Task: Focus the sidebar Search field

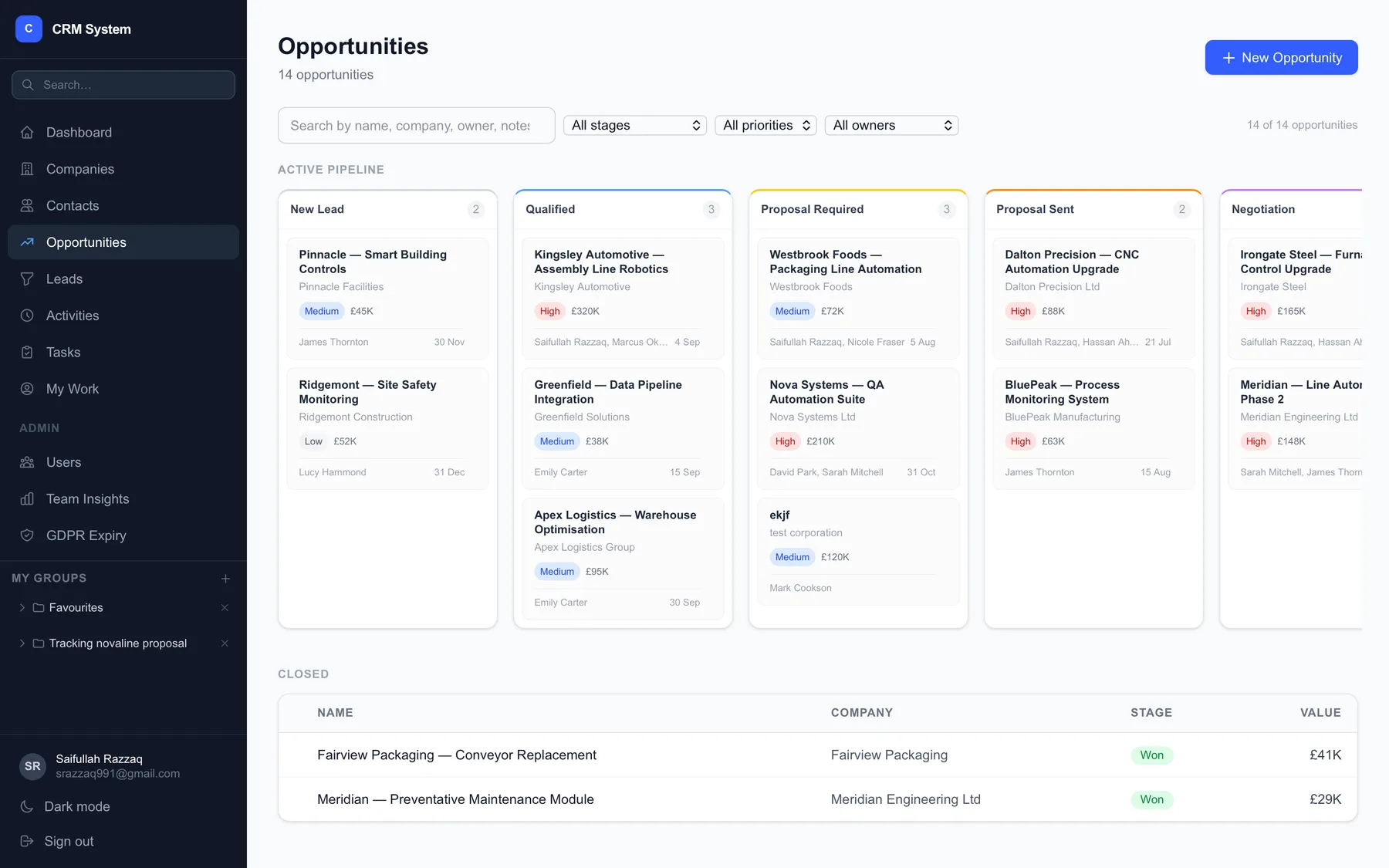Action: pyautogui.click(x=123, y=85)
